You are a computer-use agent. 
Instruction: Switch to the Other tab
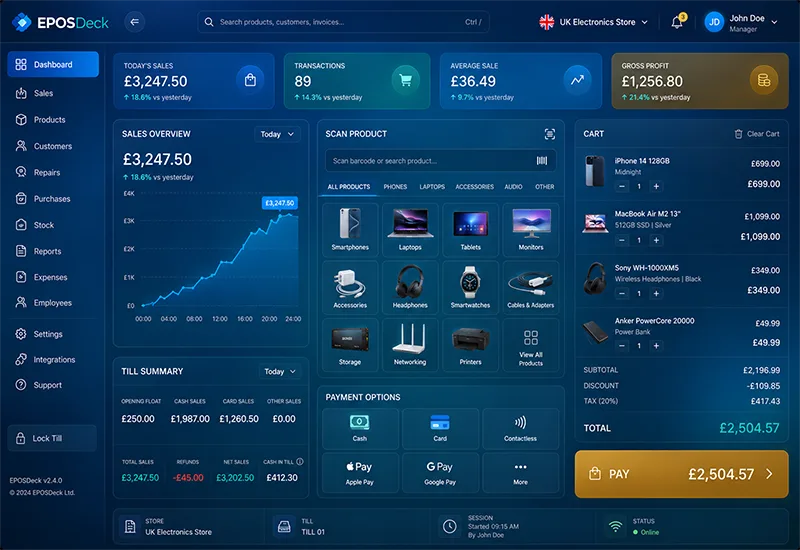(x=544, y=187)
